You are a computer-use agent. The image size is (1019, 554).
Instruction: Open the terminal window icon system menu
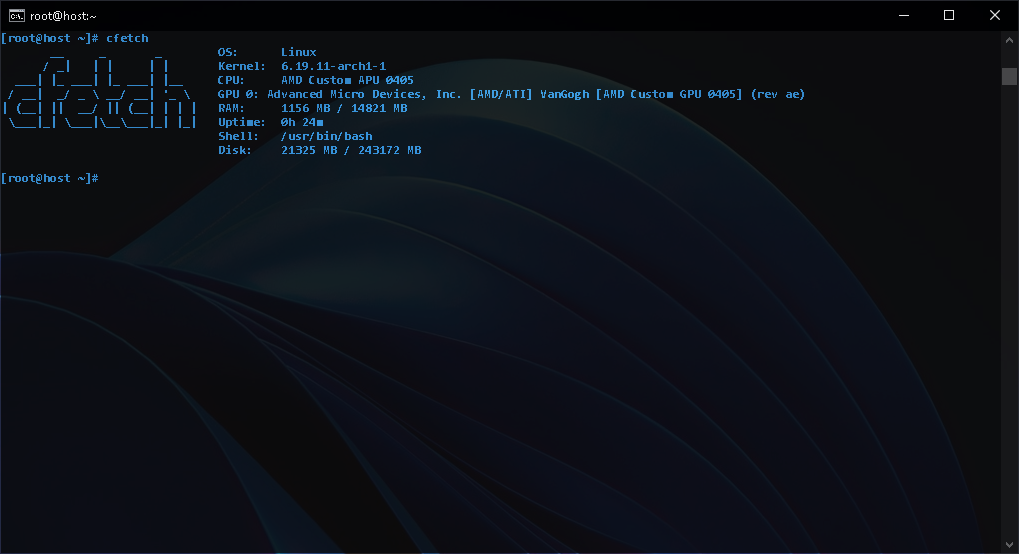tap(16, 16)
